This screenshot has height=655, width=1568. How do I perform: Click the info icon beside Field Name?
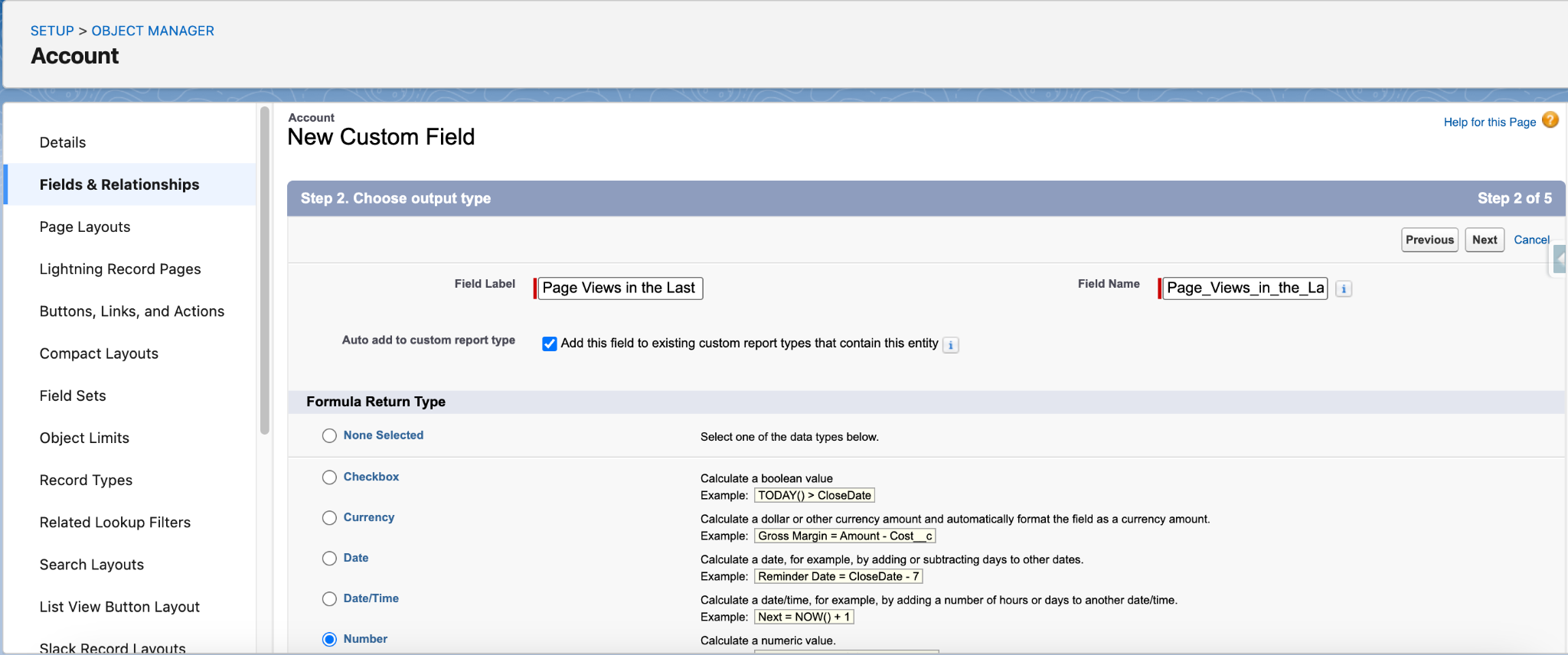coord(1344,288)
